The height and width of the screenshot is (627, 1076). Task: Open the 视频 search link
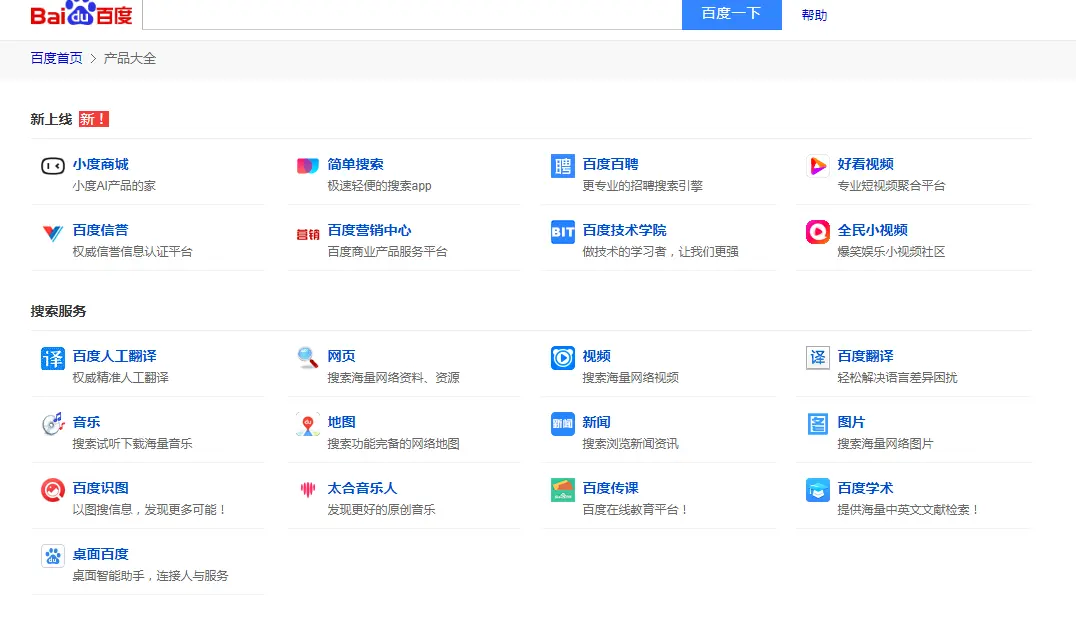[596, 356]
